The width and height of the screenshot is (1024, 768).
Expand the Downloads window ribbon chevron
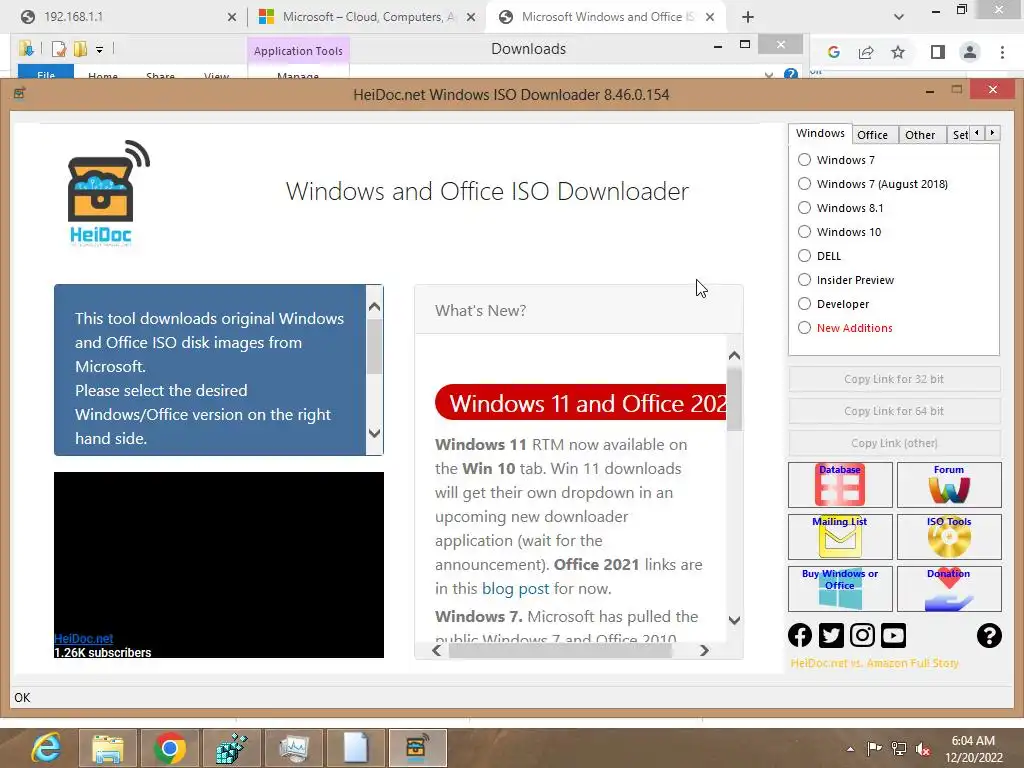[768, 74]
